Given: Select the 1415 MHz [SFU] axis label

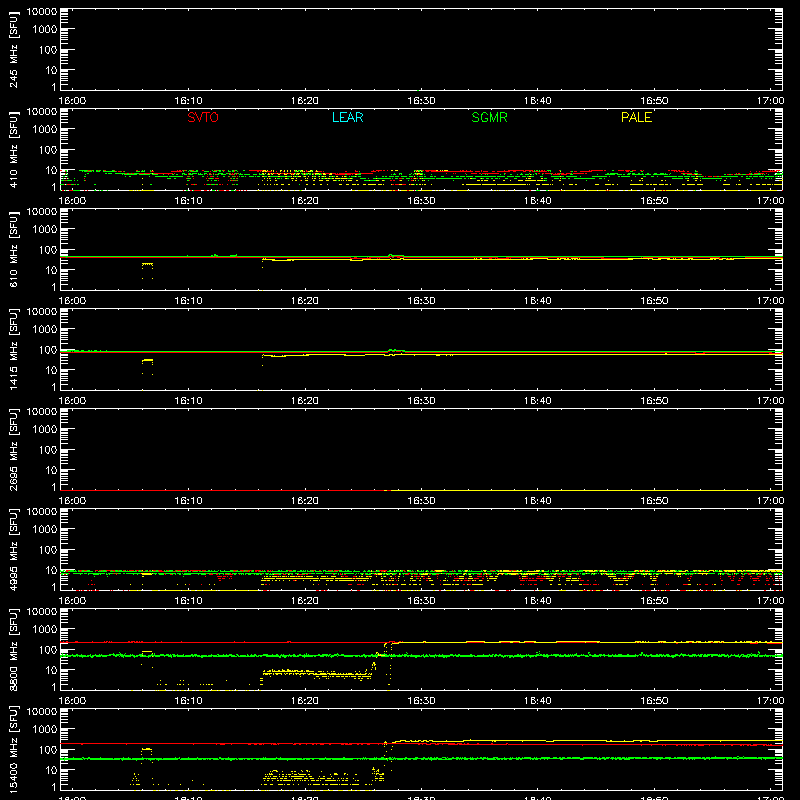Looking at the screenshot, I should point(13,349).
